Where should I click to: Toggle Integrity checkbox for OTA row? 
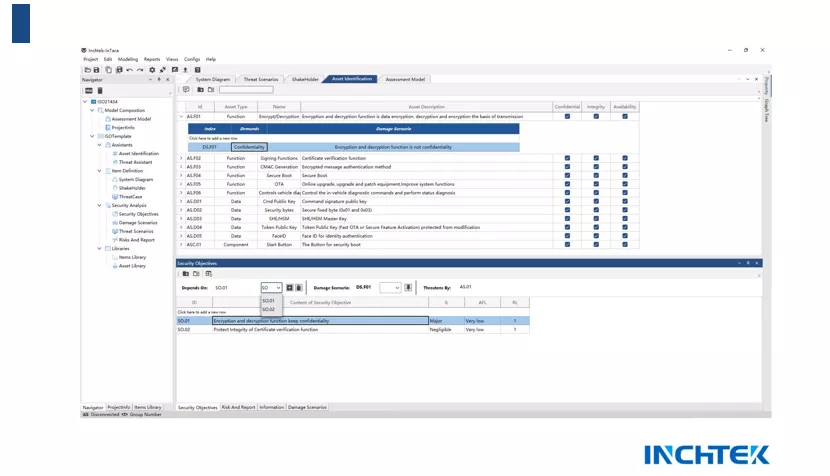pyautogui.click(x=596, y=184)
